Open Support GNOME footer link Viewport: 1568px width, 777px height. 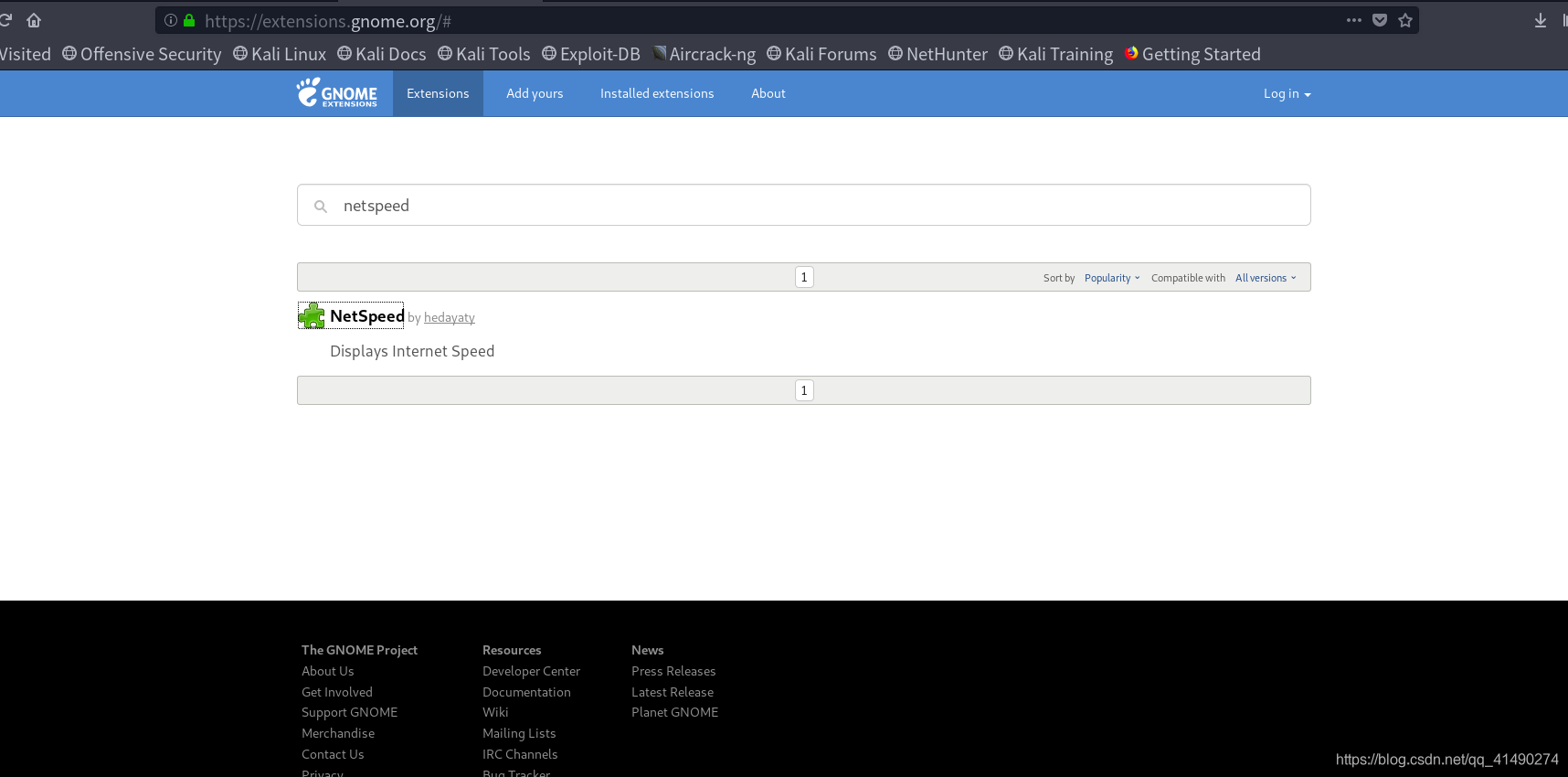(350, 712)
